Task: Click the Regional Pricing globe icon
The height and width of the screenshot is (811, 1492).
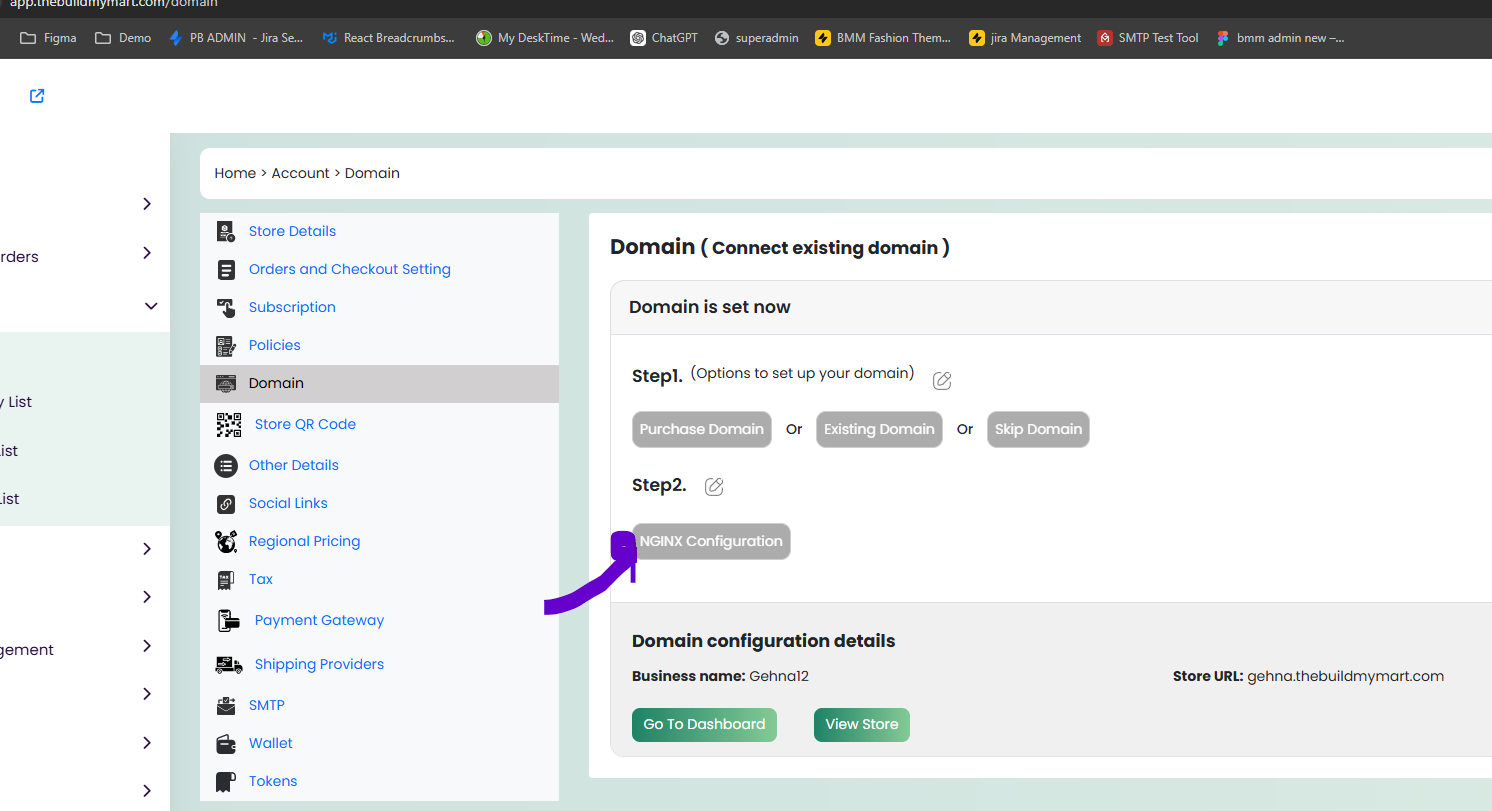Action: [x=226, y=541]
